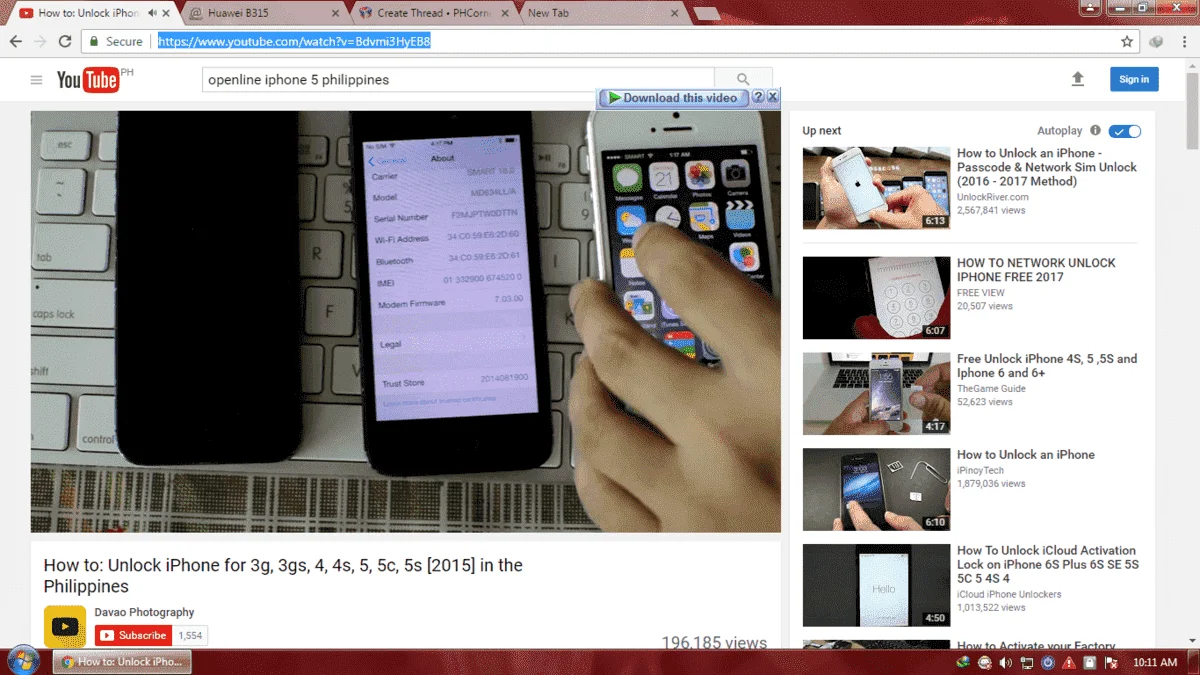Click the blue power-button tray icon
Viewport: 1200px width, 675px height.
pos(1048,662)
